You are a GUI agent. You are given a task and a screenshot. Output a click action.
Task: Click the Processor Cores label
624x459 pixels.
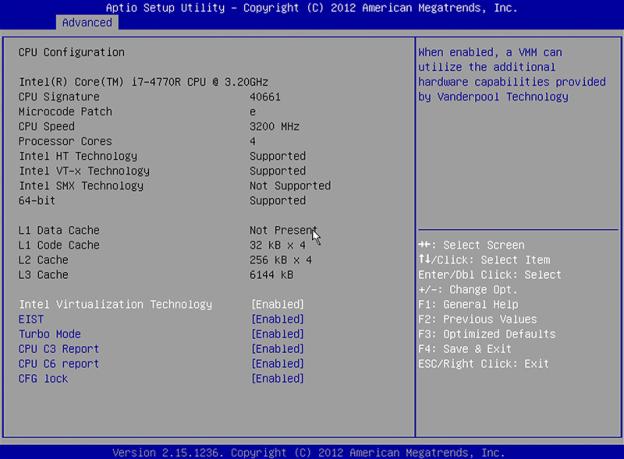[x=65, y=141]
